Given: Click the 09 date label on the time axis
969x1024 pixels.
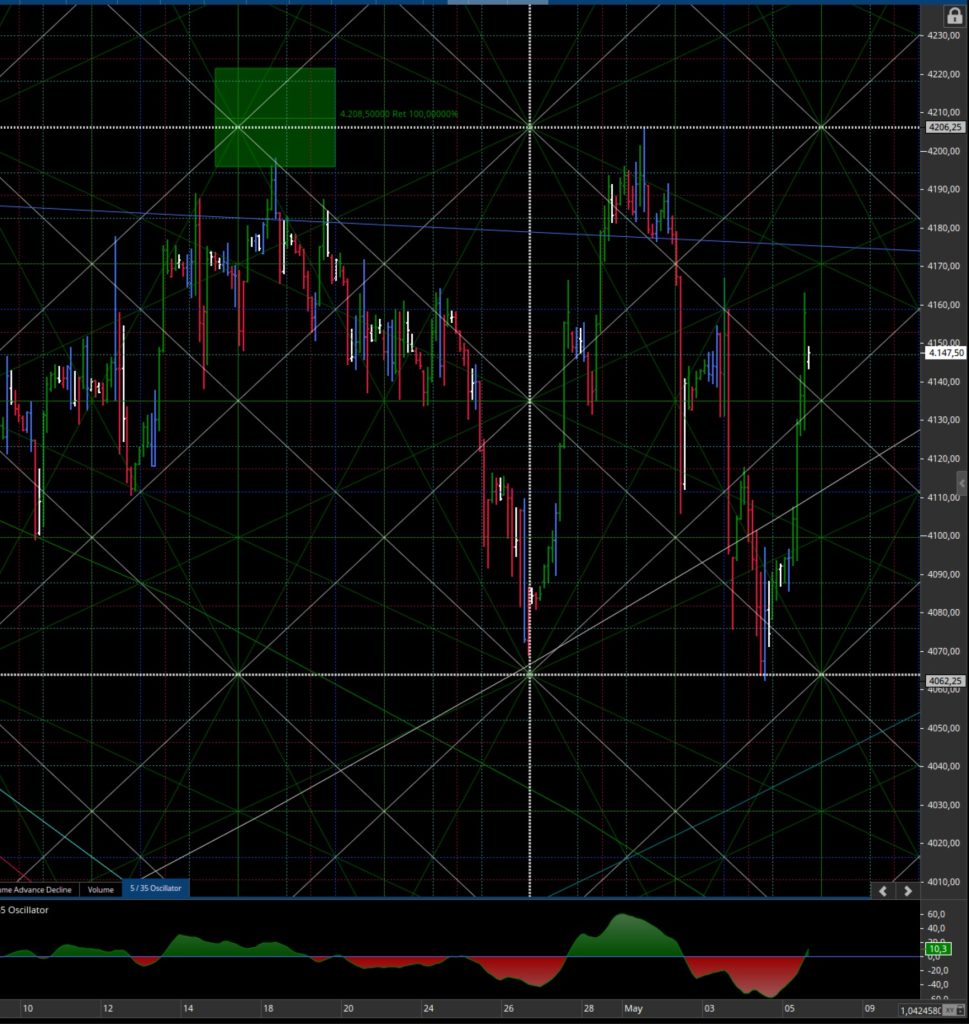Looking at the screenshot, I should (x=869, y=1008).
